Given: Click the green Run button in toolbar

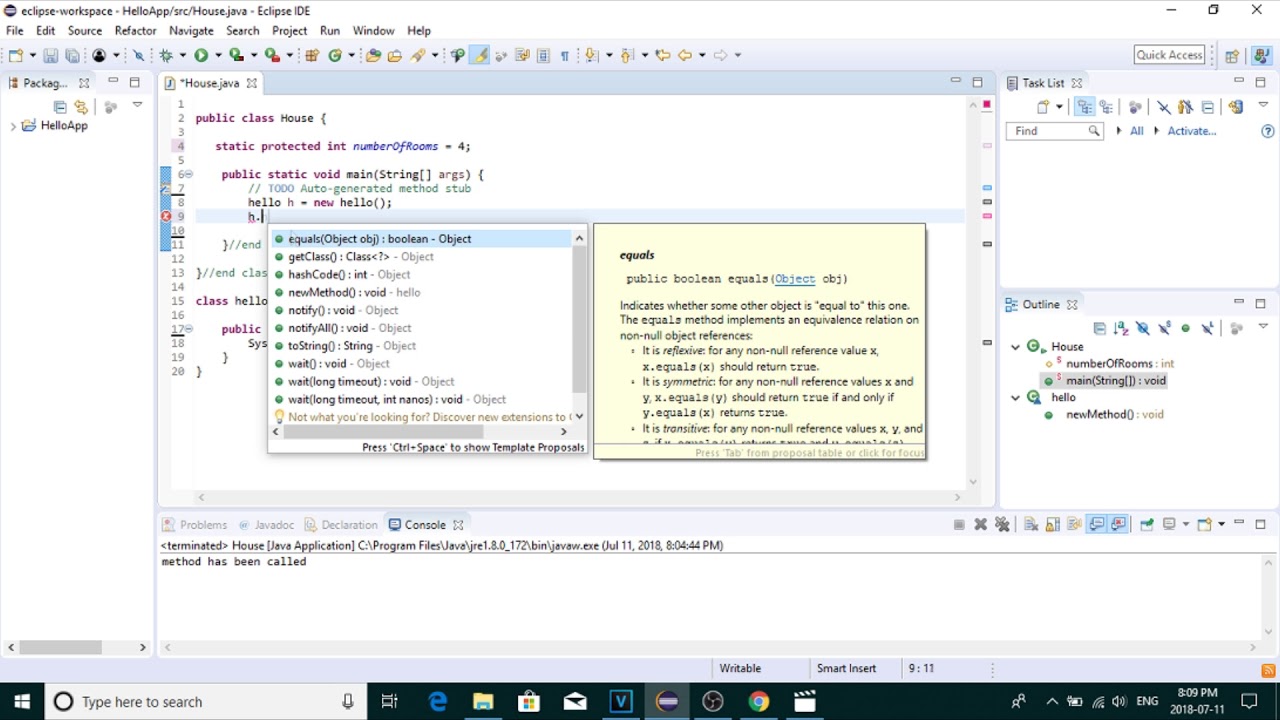Looking at the screenshot, I should point(201,55).
